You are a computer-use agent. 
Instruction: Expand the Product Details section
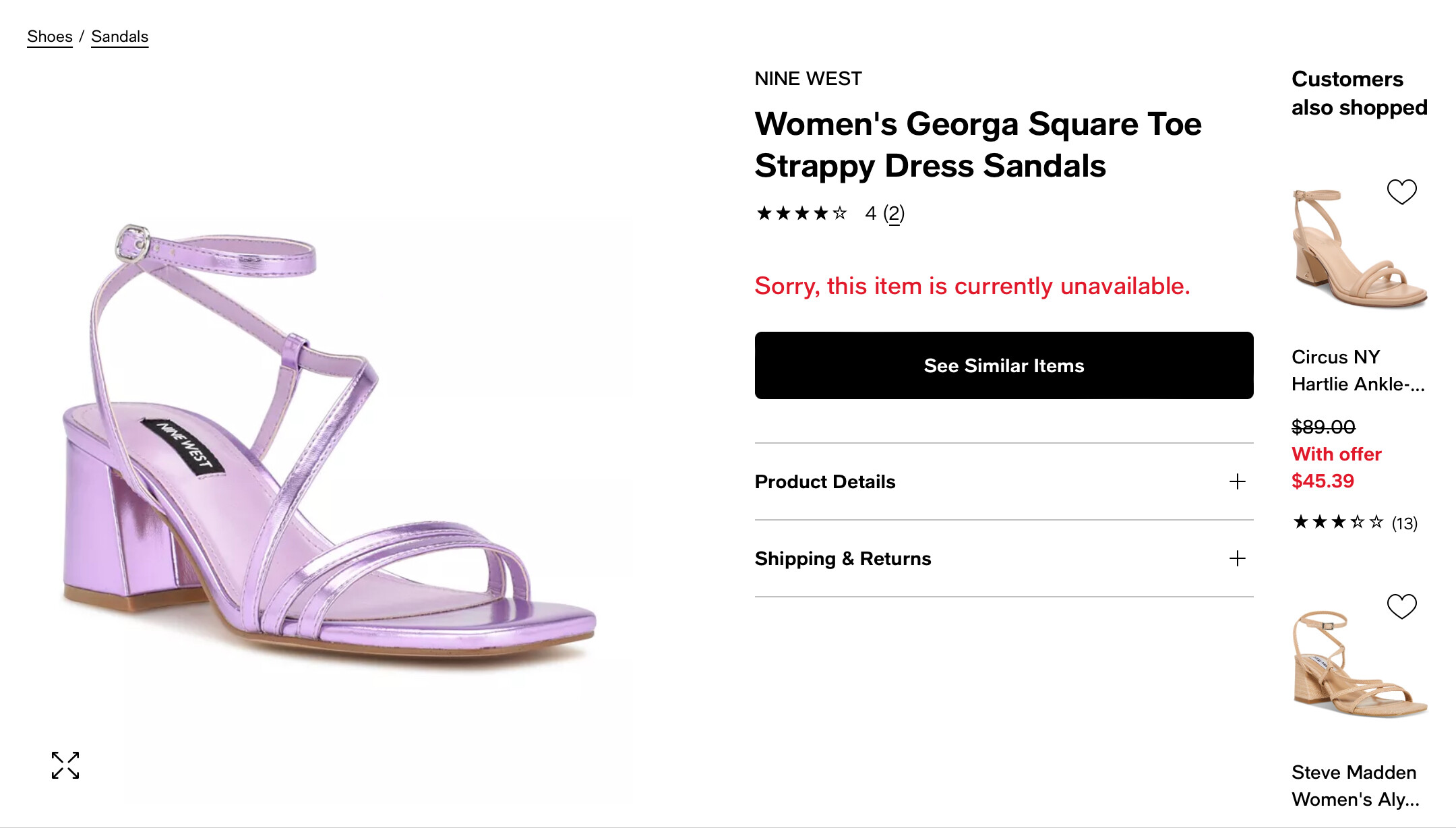click(x=825, y=481)
